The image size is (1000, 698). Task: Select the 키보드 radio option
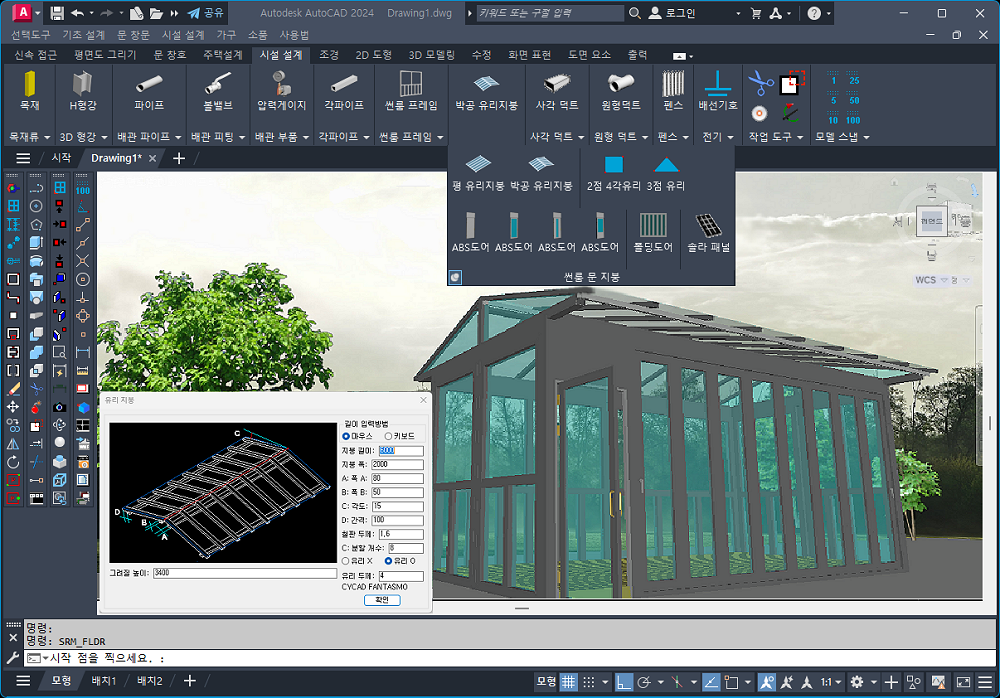click(x=388, y=436)
